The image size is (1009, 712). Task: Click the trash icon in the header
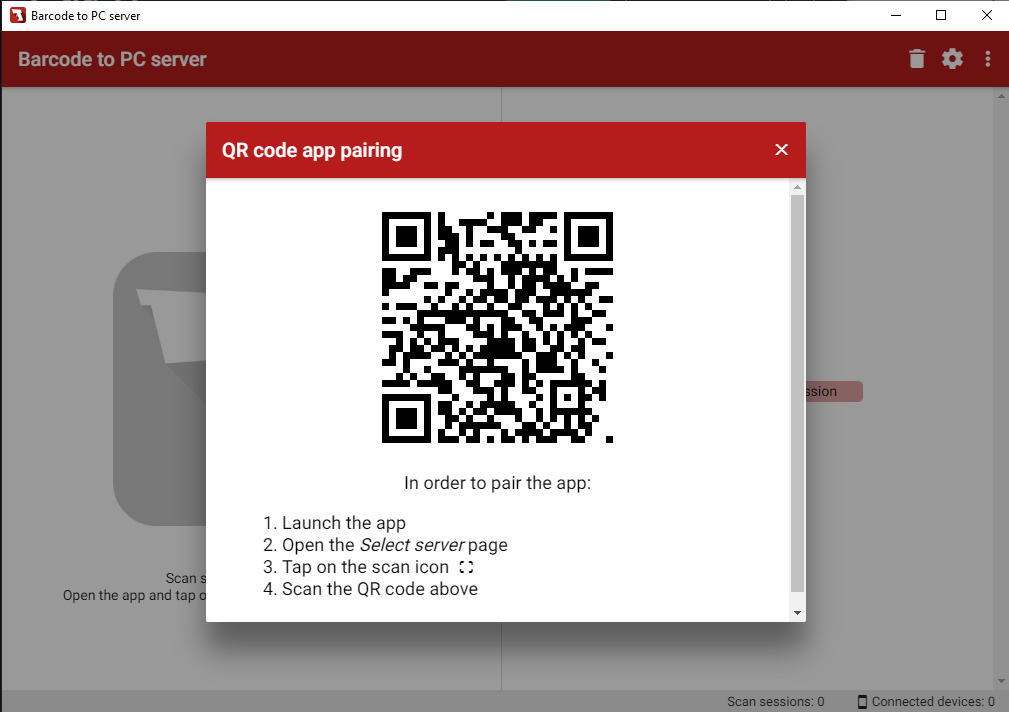(917, 59)
